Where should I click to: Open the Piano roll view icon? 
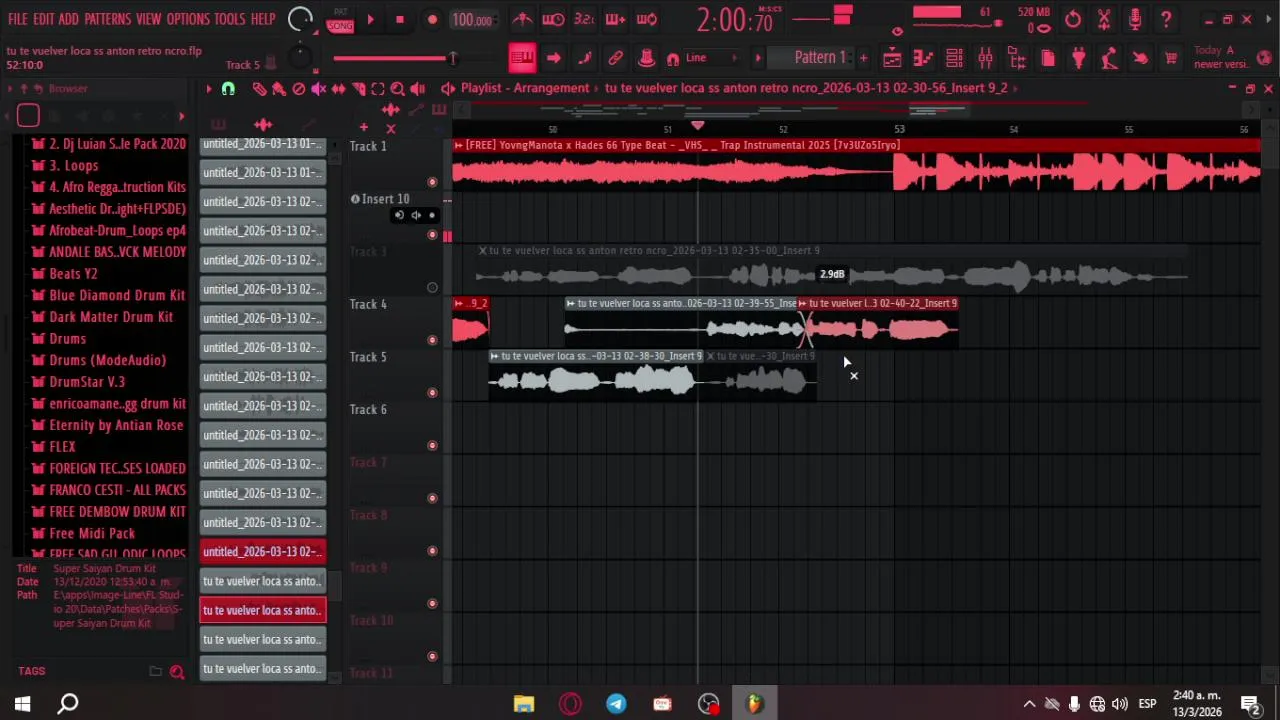tap(923, 58)
